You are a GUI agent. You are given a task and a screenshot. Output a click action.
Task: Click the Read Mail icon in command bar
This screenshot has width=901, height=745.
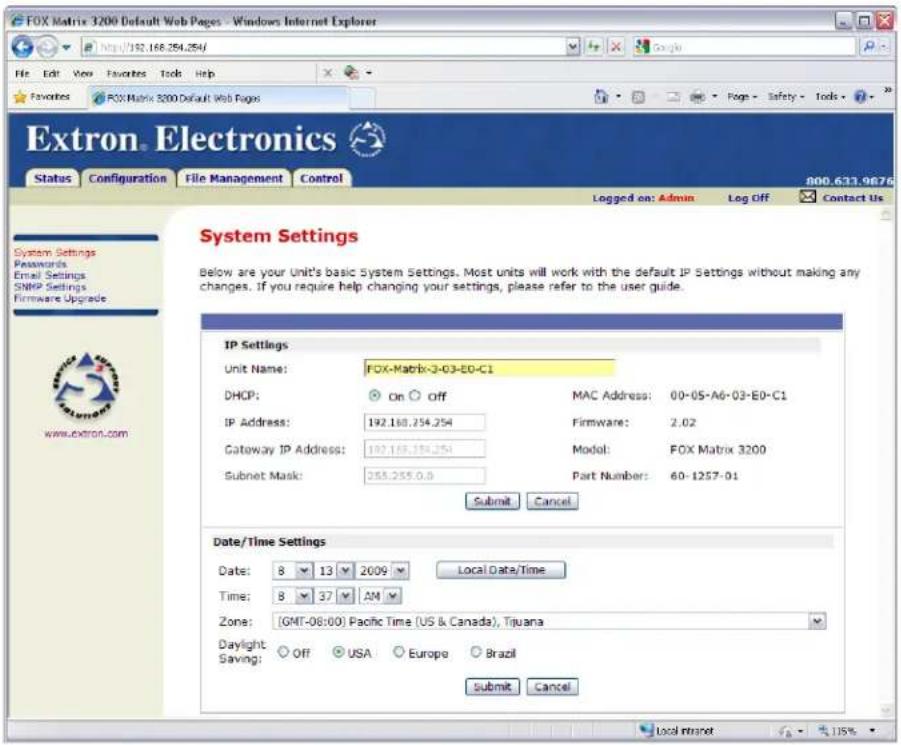[673, 97]
